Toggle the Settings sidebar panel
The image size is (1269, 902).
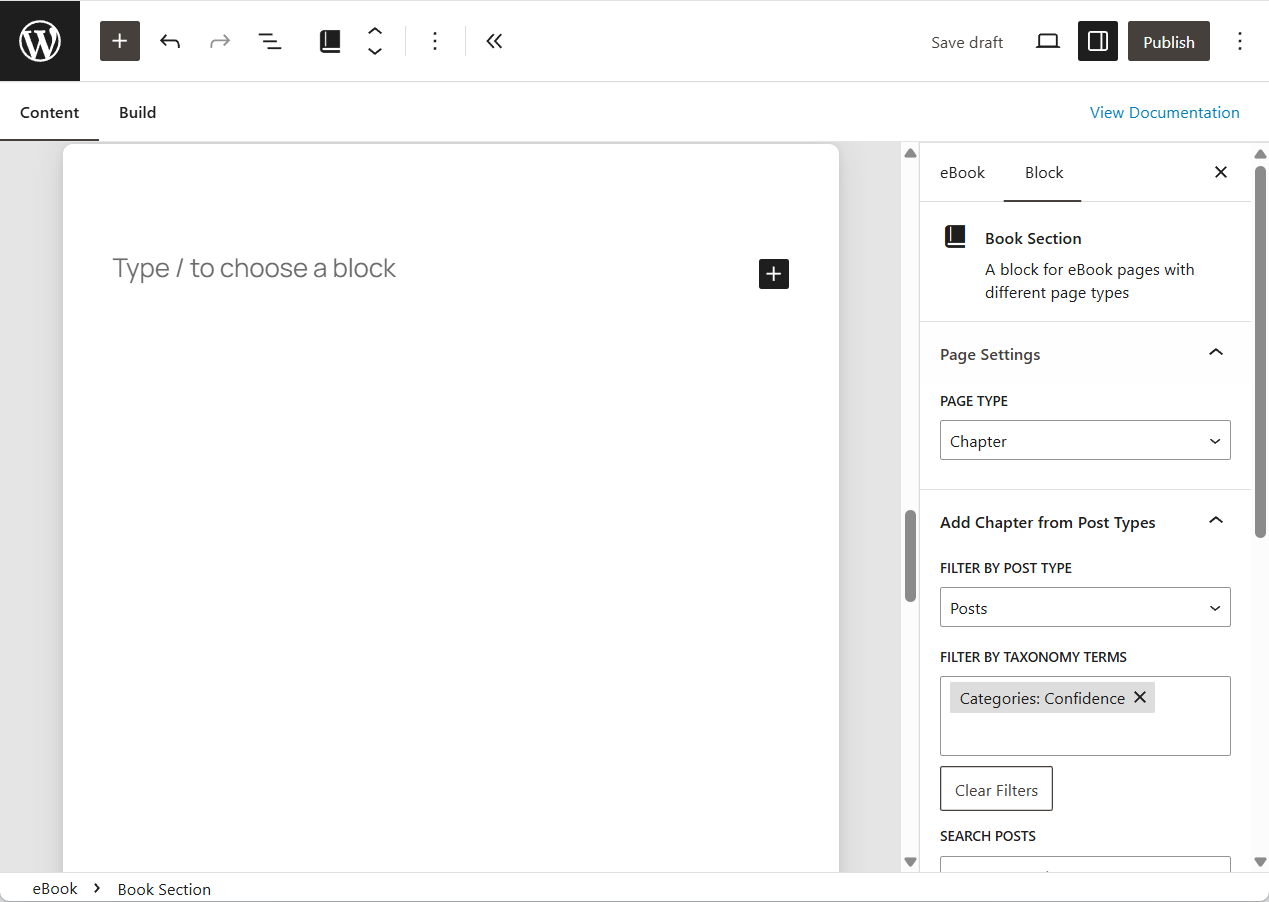[x=1097, y=41]
